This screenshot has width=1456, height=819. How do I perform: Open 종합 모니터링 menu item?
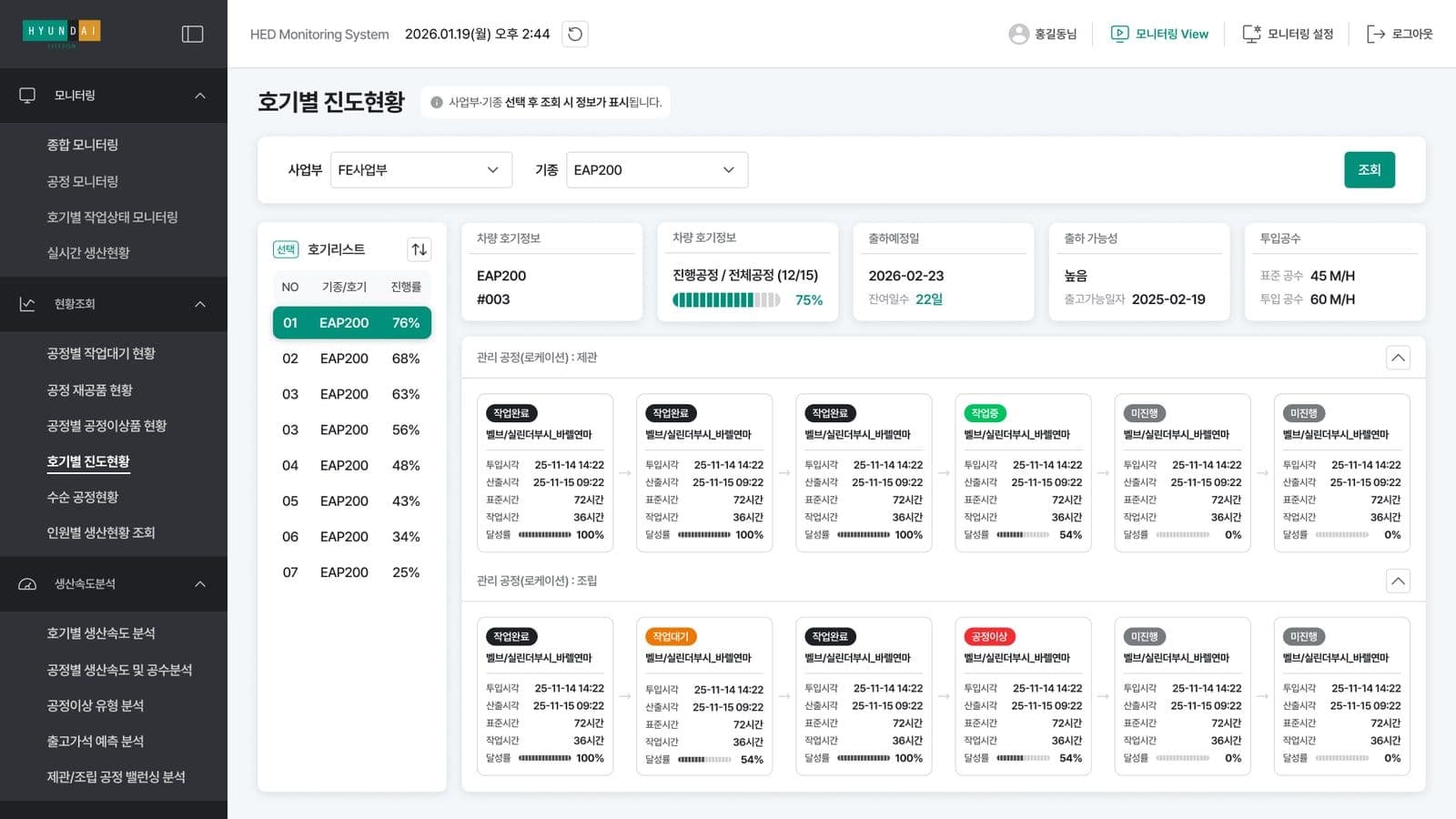tap(83, 145)
